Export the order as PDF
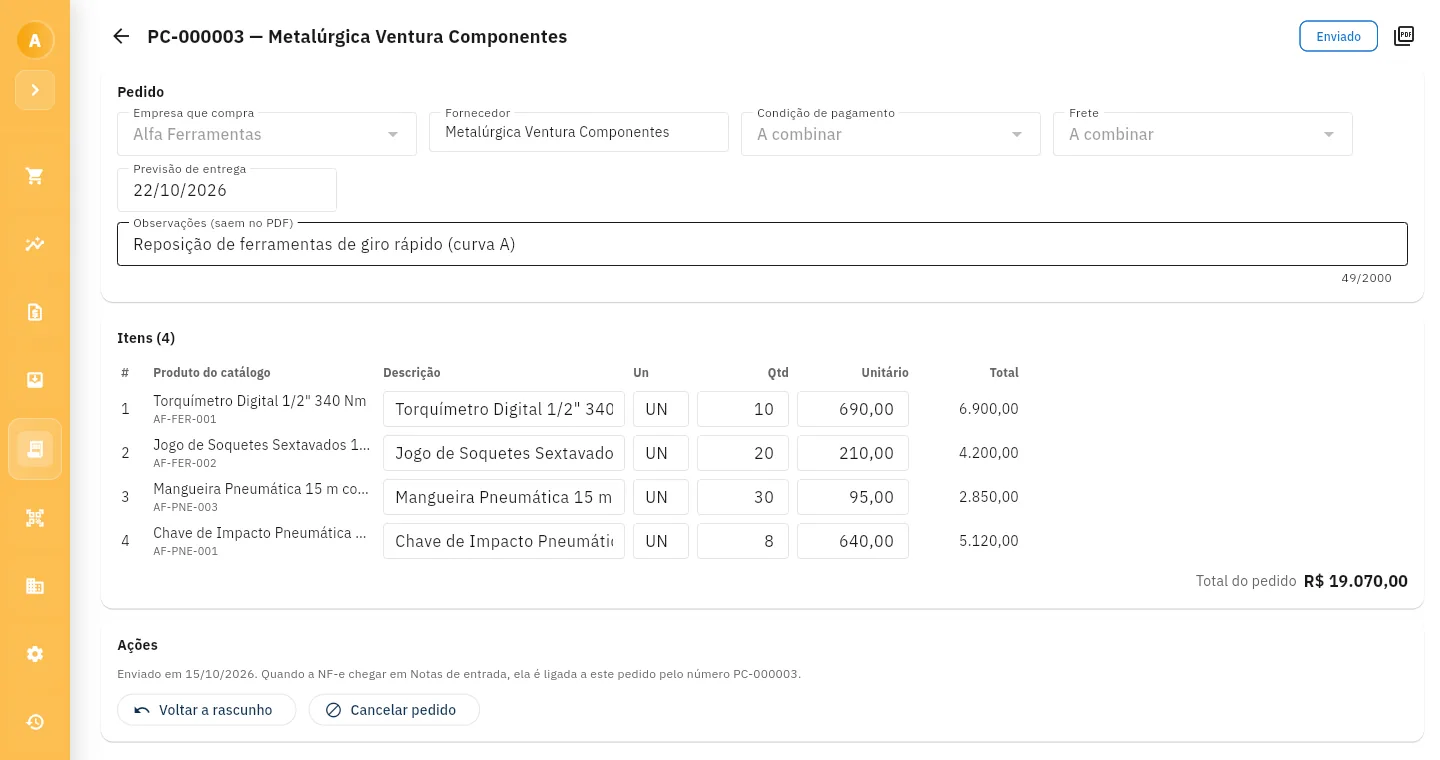The height and width of the screenshot is (760, 1440). click(1404, 36)
